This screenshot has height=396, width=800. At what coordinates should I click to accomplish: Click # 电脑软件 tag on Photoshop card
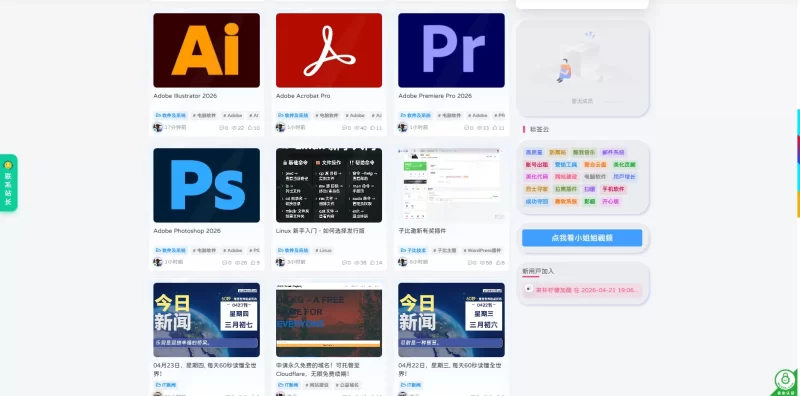point(205,251)
